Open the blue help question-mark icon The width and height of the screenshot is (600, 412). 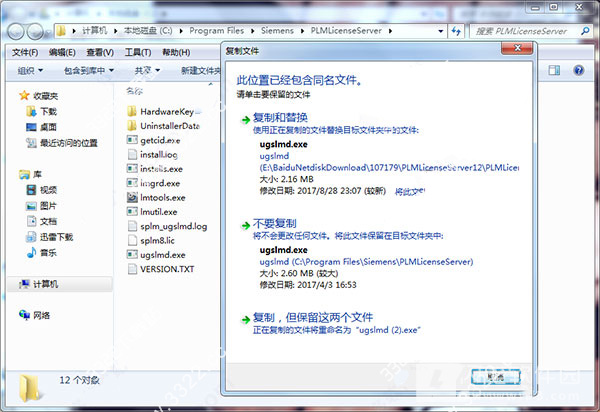pos(579,70)
